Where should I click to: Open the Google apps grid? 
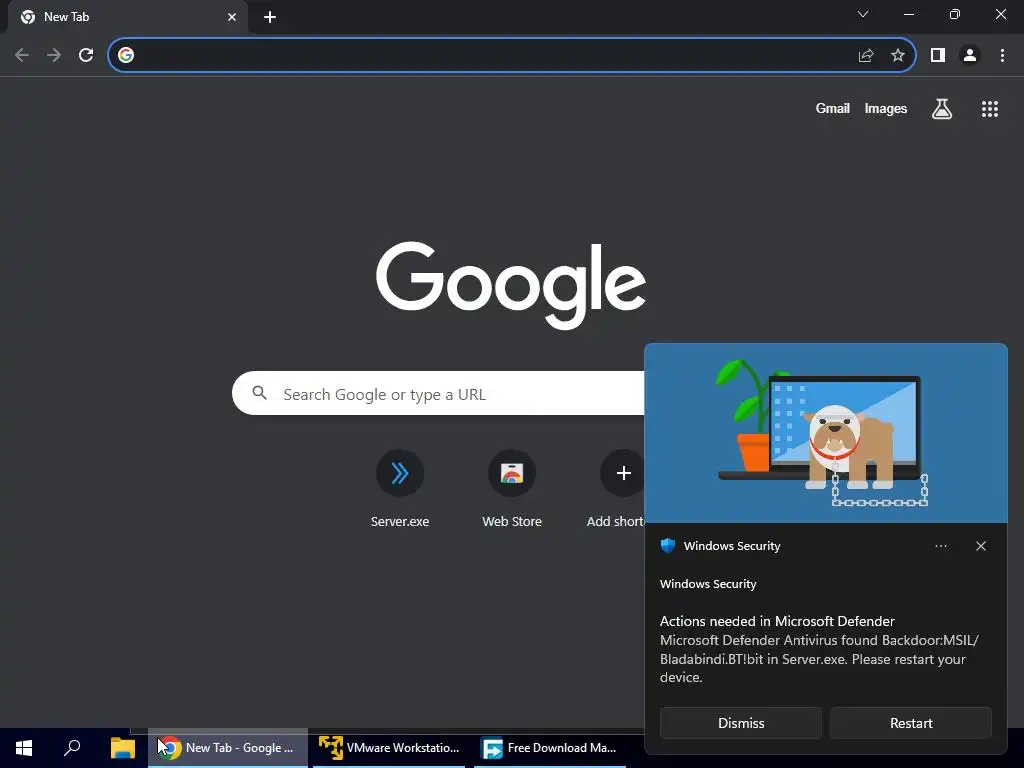coord(989,109)
